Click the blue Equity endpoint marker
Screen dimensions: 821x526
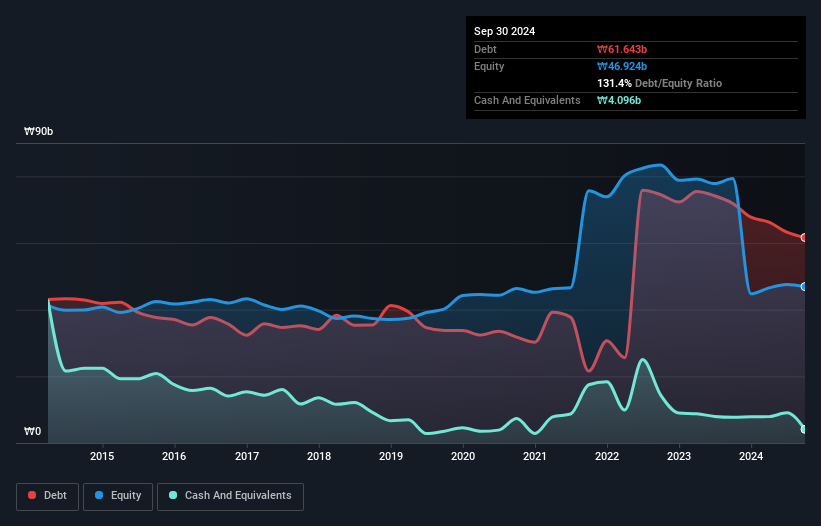804,287
